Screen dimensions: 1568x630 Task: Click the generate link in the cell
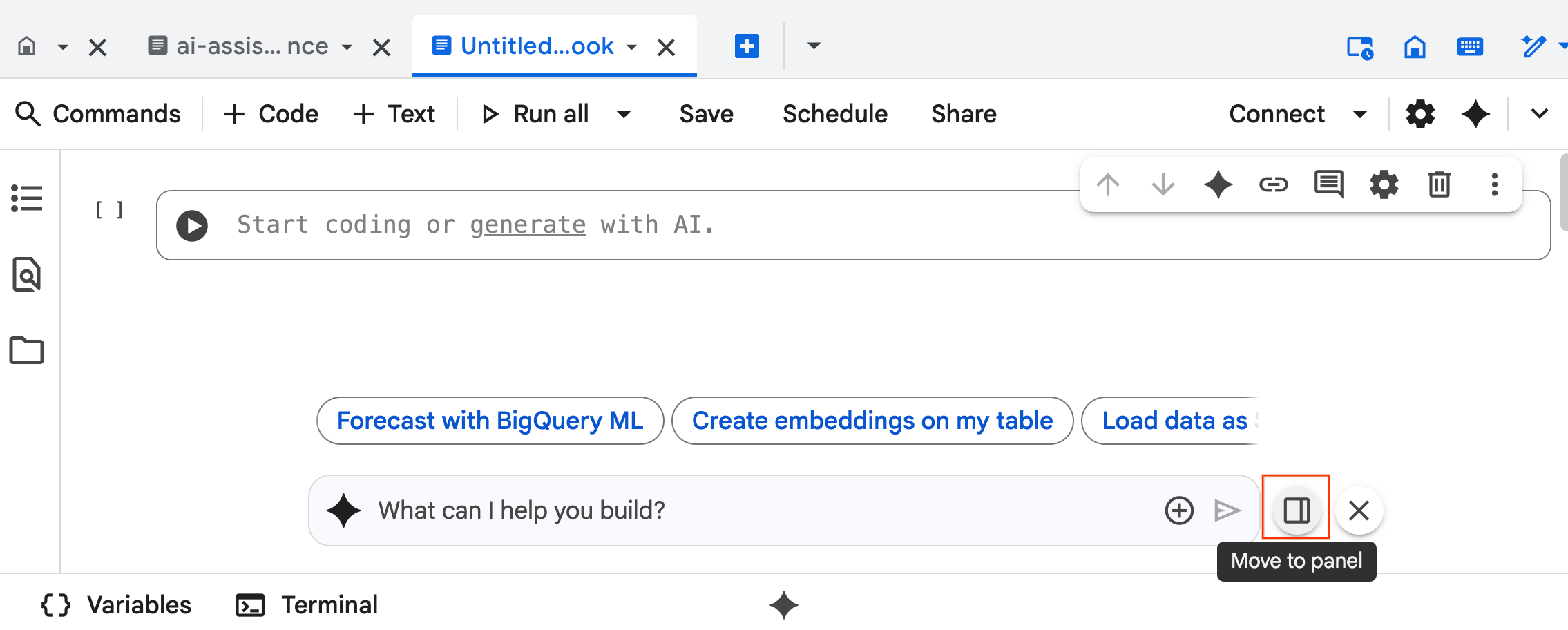[528, 225]
